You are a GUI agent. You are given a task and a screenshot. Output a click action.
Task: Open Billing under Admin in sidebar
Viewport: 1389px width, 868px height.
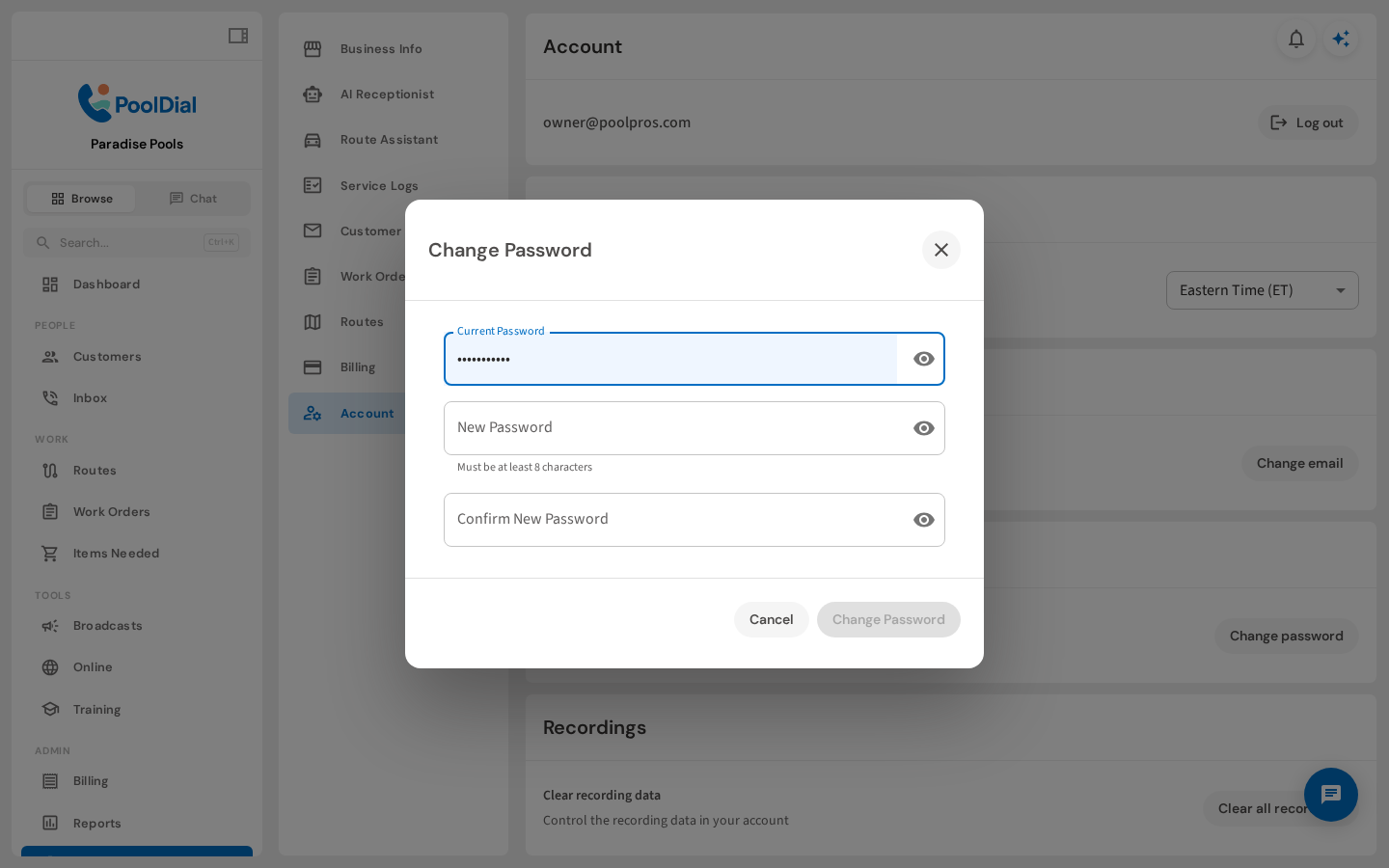[x=137, y=781]
